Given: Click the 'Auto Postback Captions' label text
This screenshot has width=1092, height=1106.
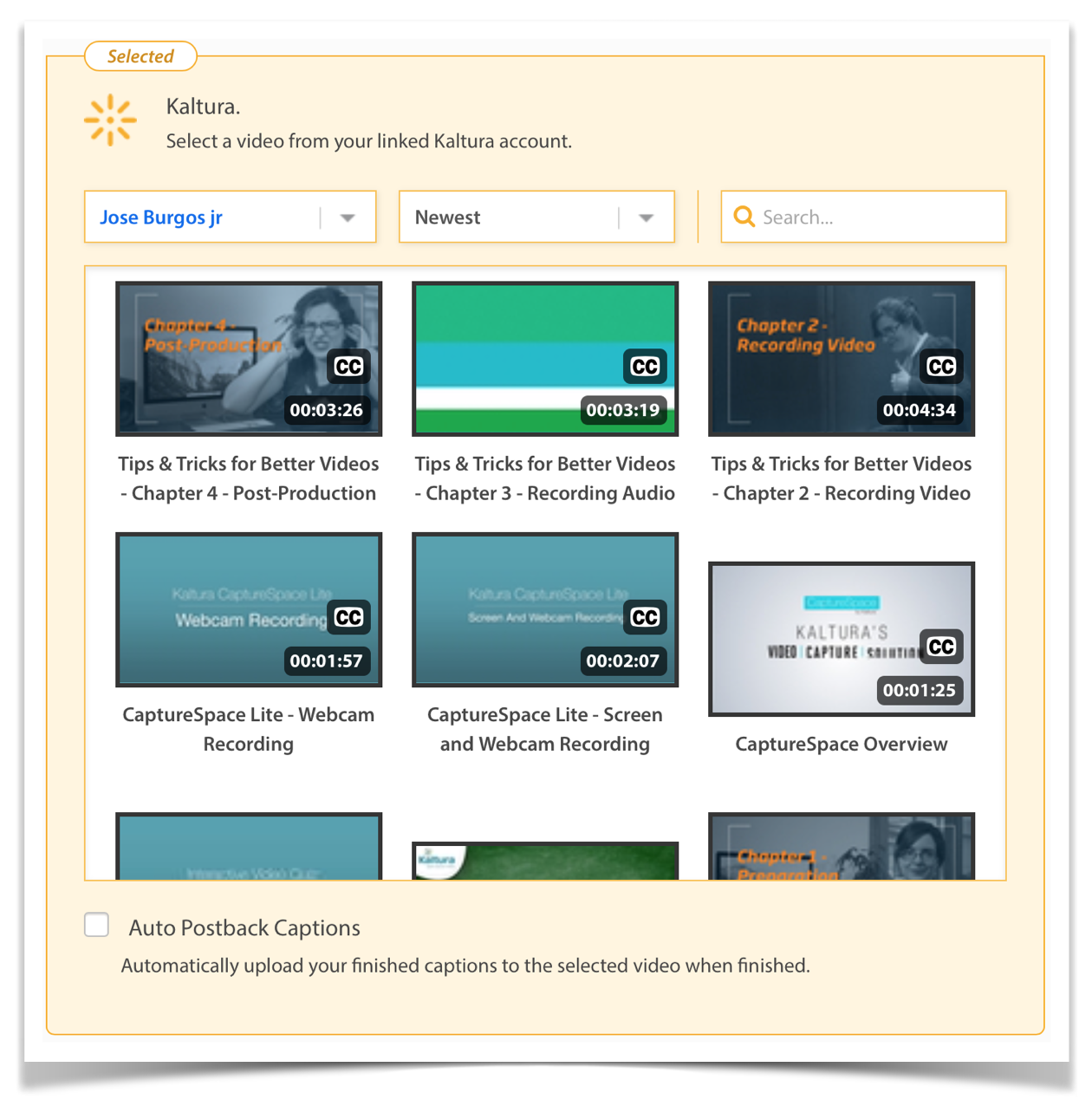Looking at the screenshot, I should (x=244, y=927).
